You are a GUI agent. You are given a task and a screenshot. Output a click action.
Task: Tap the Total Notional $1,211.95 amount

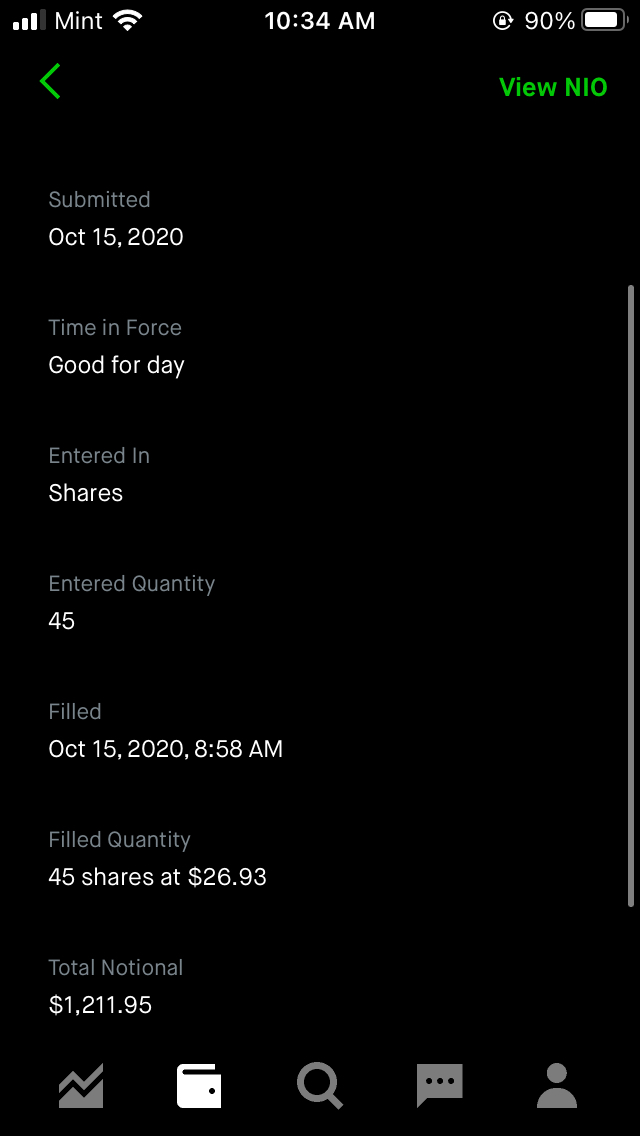[100, 1005]
